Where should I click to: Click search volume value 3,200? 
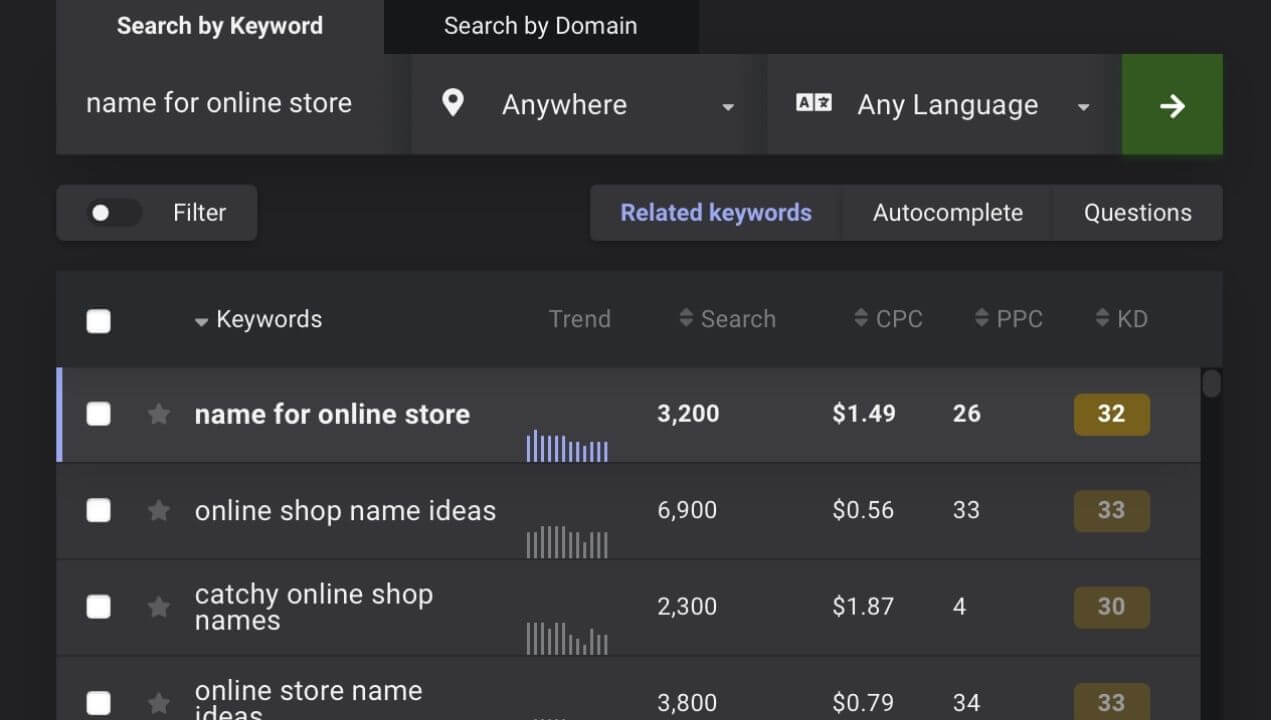(x=688, y=414)
